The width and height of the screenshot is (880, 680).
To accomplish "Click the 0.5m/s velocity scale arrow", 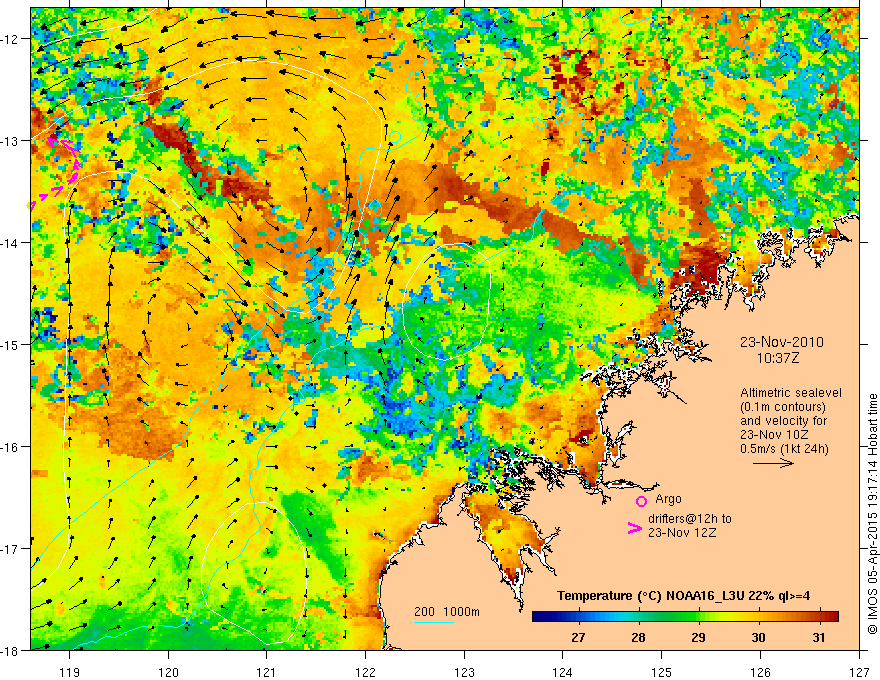I will pyautogui.click(x=773, y=463).
